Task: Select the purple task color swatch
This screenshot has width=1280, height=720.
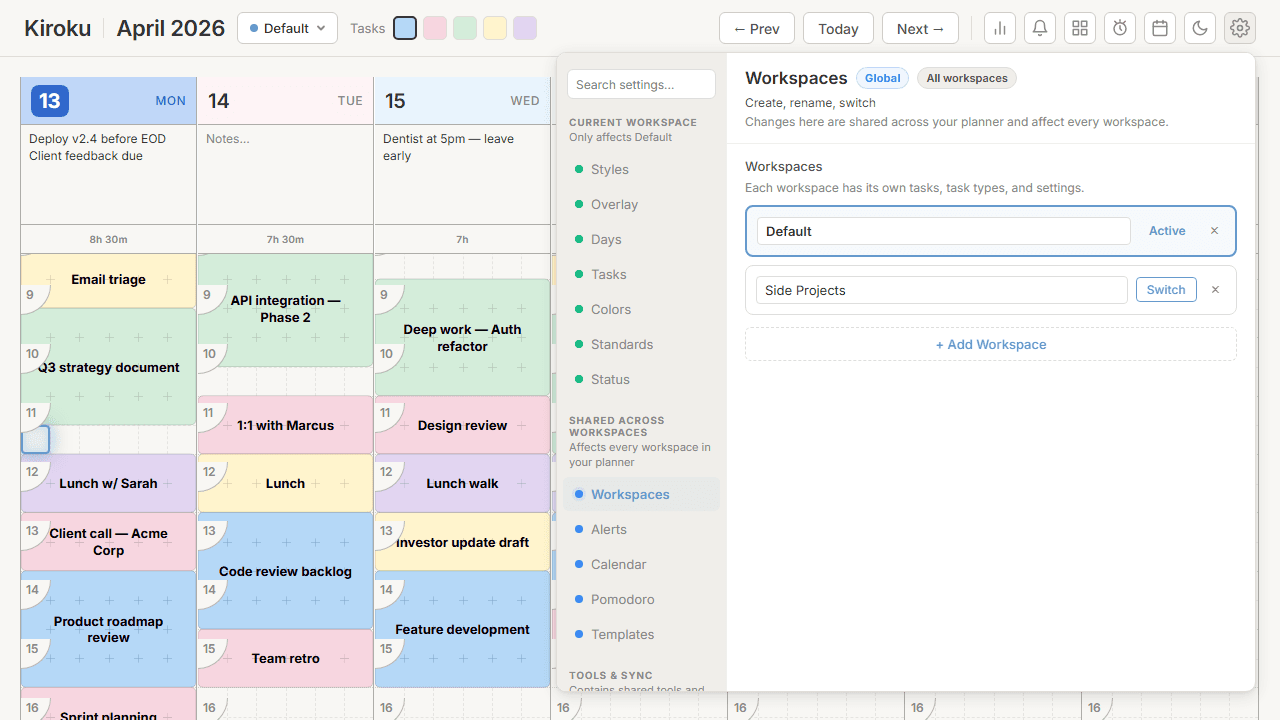Action: point(524,28)
